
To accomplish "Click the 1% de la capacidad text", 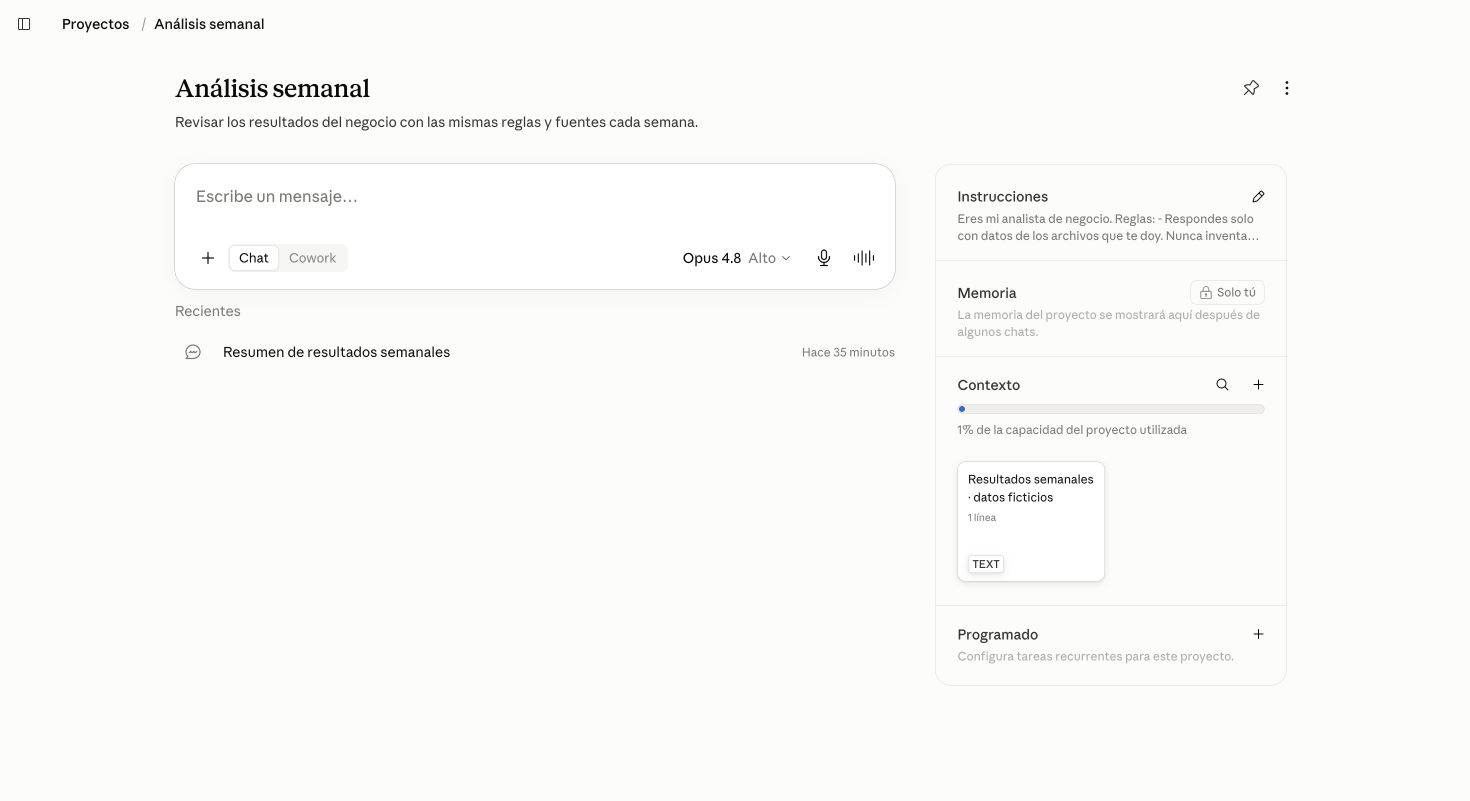I will pos(1072,430).
